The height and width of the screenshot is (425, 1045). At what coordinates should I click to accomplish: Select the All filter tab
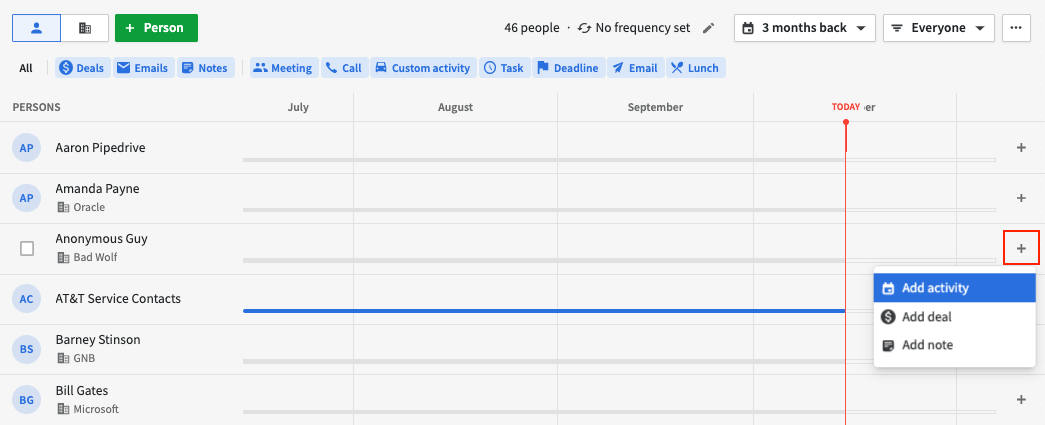(x=26, y=68)
